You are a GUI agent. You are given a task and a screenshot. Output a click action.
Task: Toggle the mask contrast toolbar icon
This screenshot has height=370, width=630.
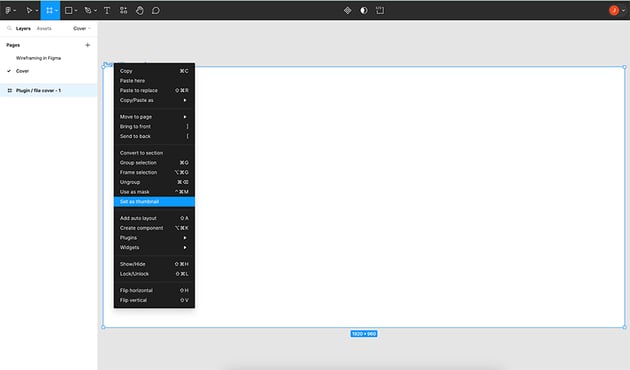point(364,10)
